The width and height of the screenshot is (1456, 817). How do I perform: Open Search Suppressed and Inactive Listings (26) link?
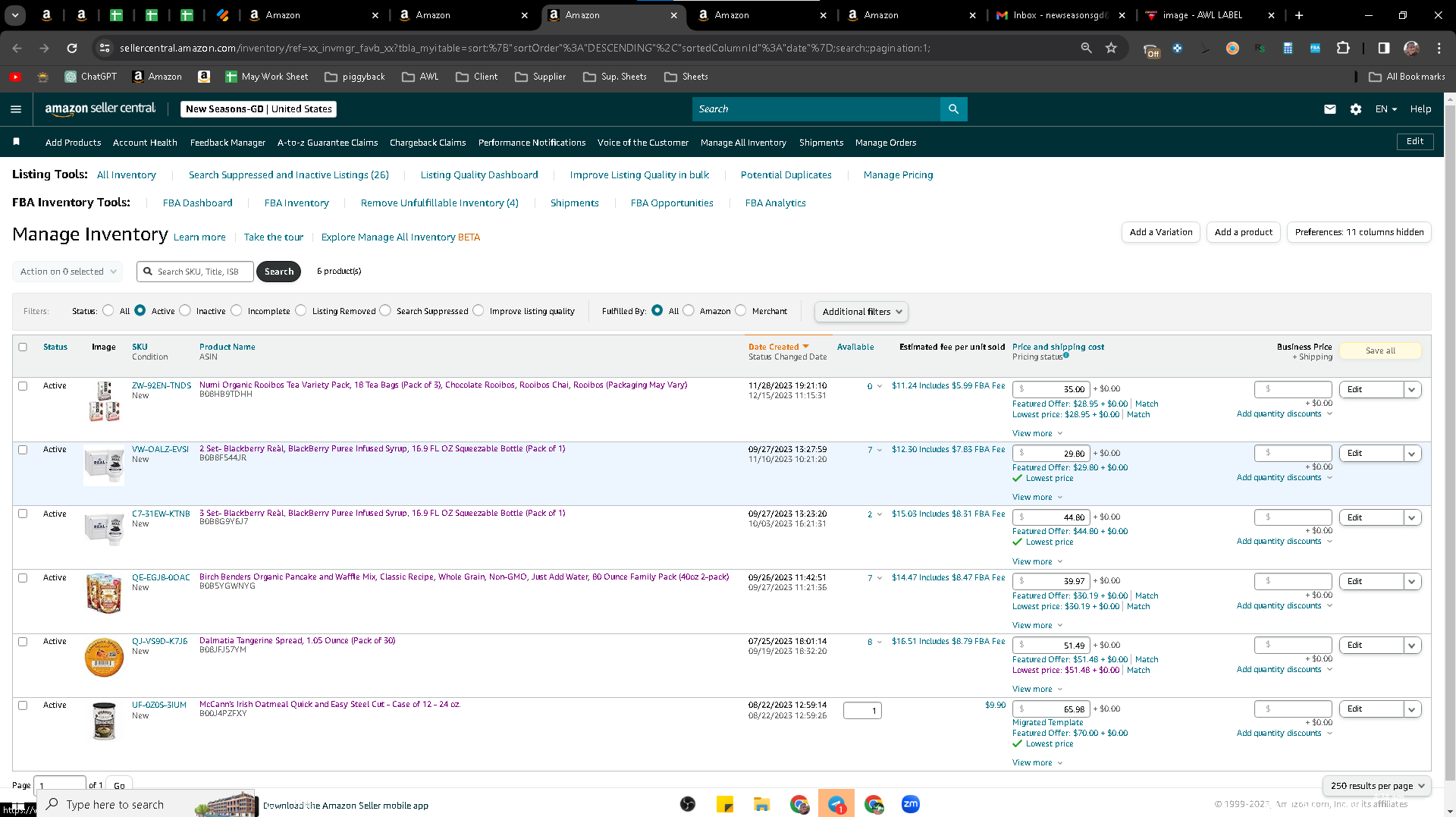288,175
